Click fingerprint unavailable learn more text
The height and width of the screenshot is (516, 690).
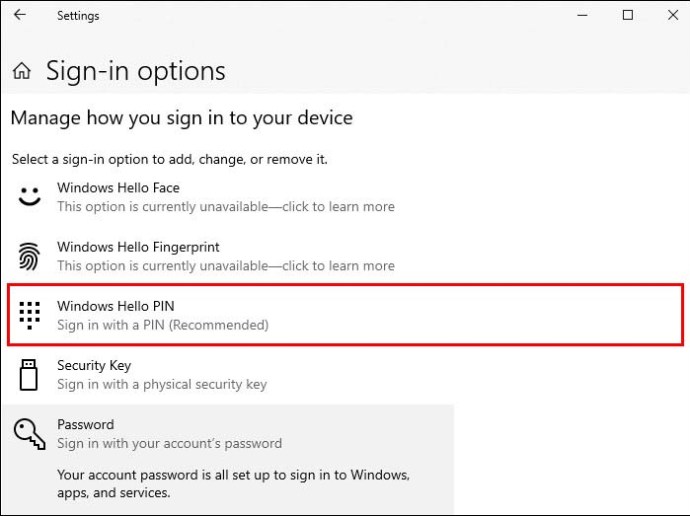226,266
